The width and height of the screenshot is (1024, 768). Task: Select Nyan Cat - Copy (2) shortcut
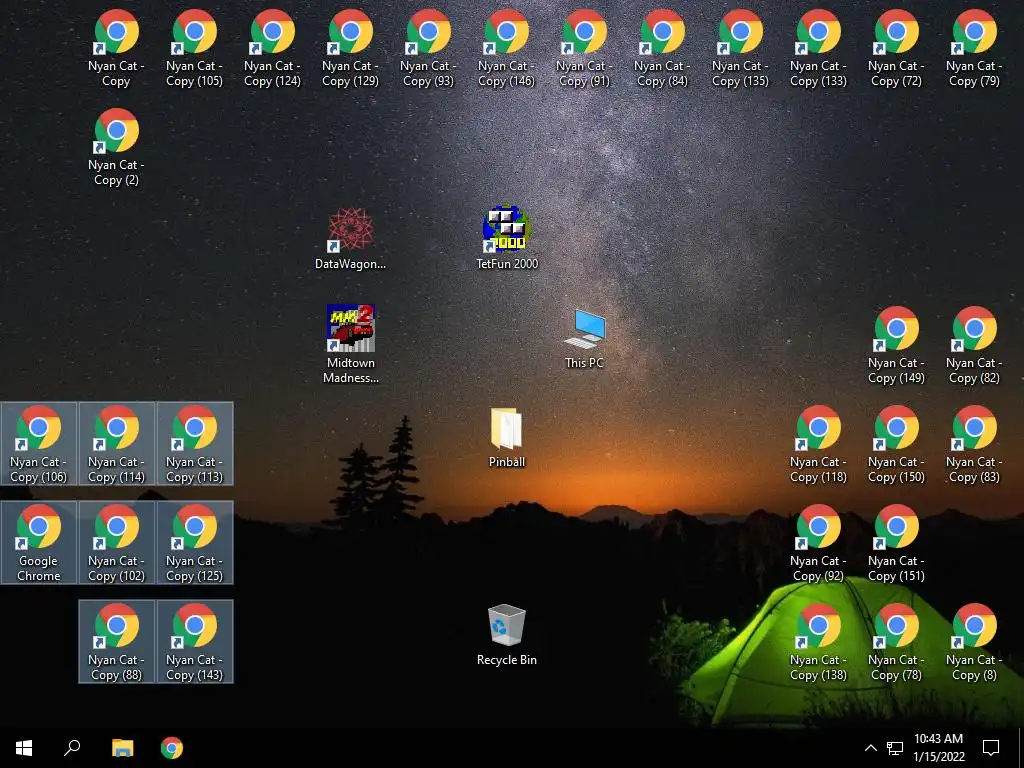pos(116,148)
